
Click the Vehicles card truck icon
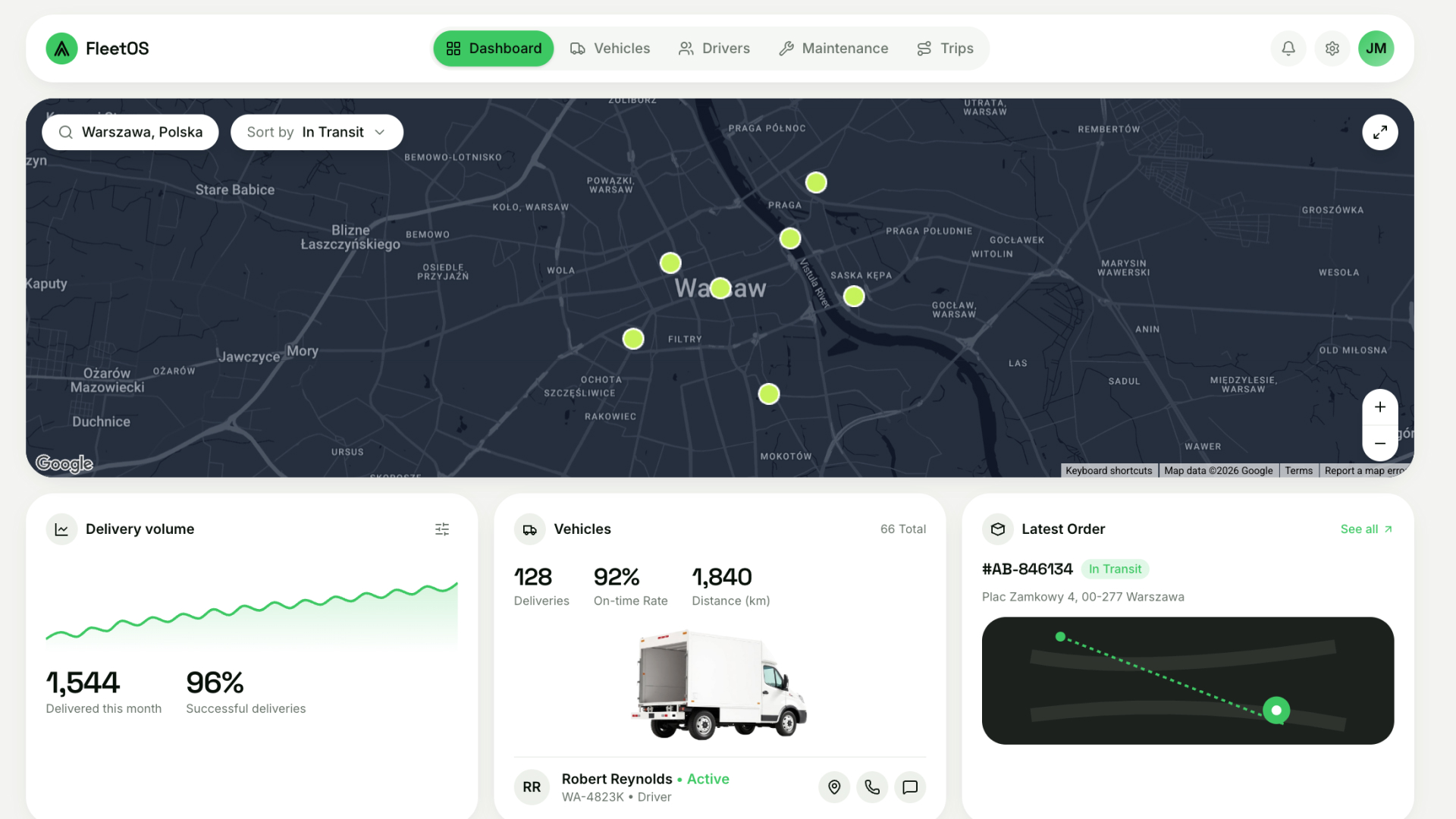530,529
